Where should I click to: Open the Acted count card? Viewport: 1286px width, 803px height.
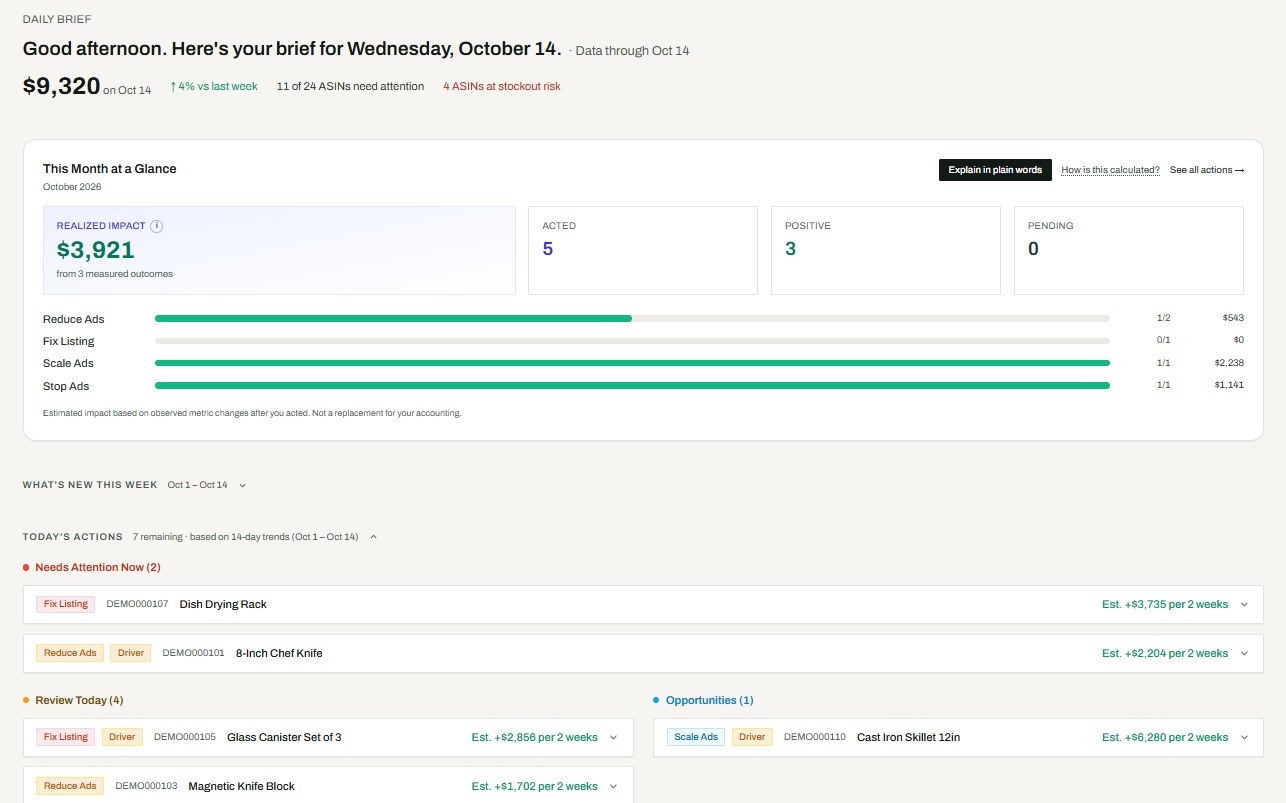(643, 251)
